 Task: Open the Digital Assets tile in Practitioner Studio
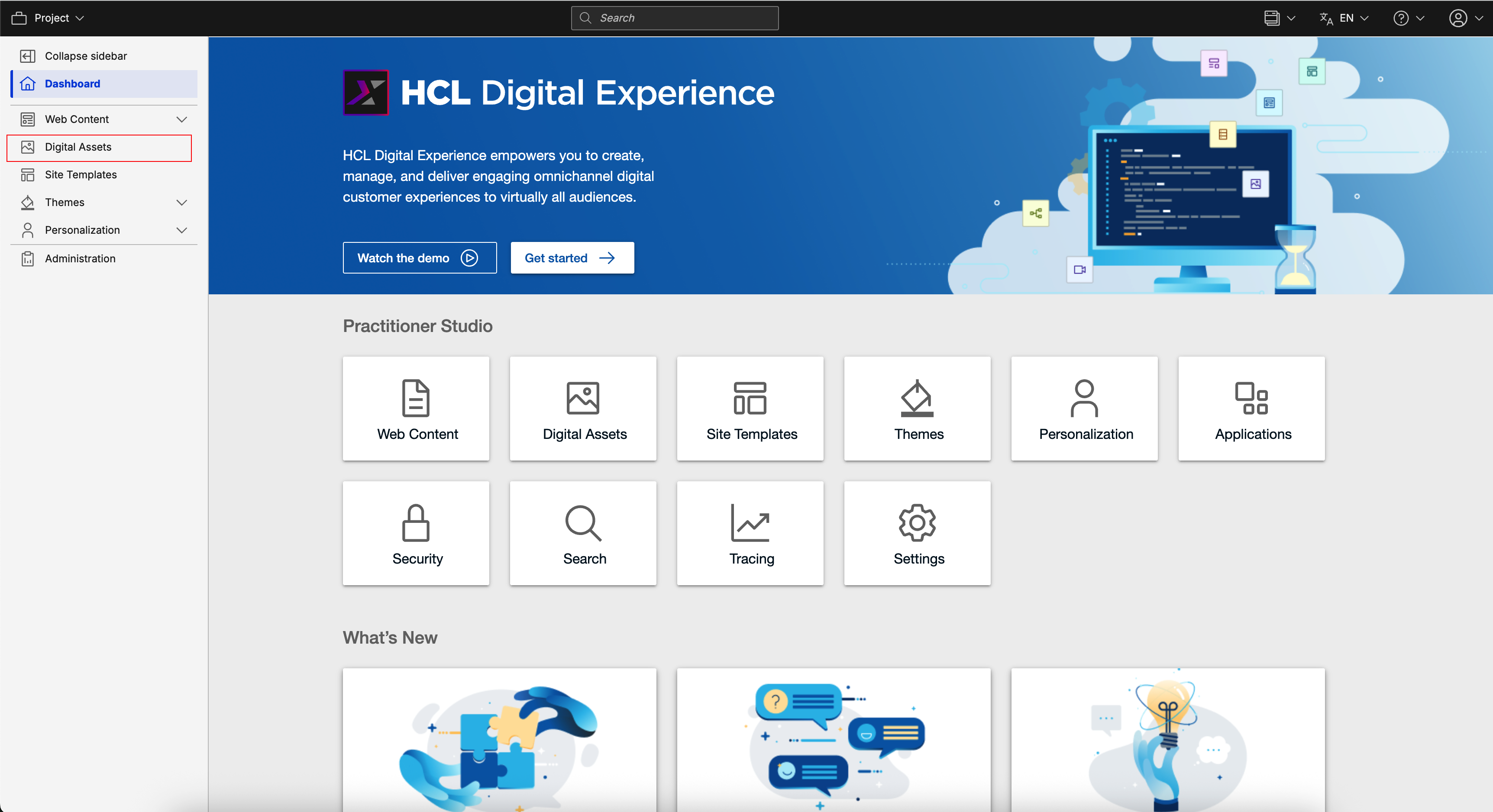pos(583,408)
